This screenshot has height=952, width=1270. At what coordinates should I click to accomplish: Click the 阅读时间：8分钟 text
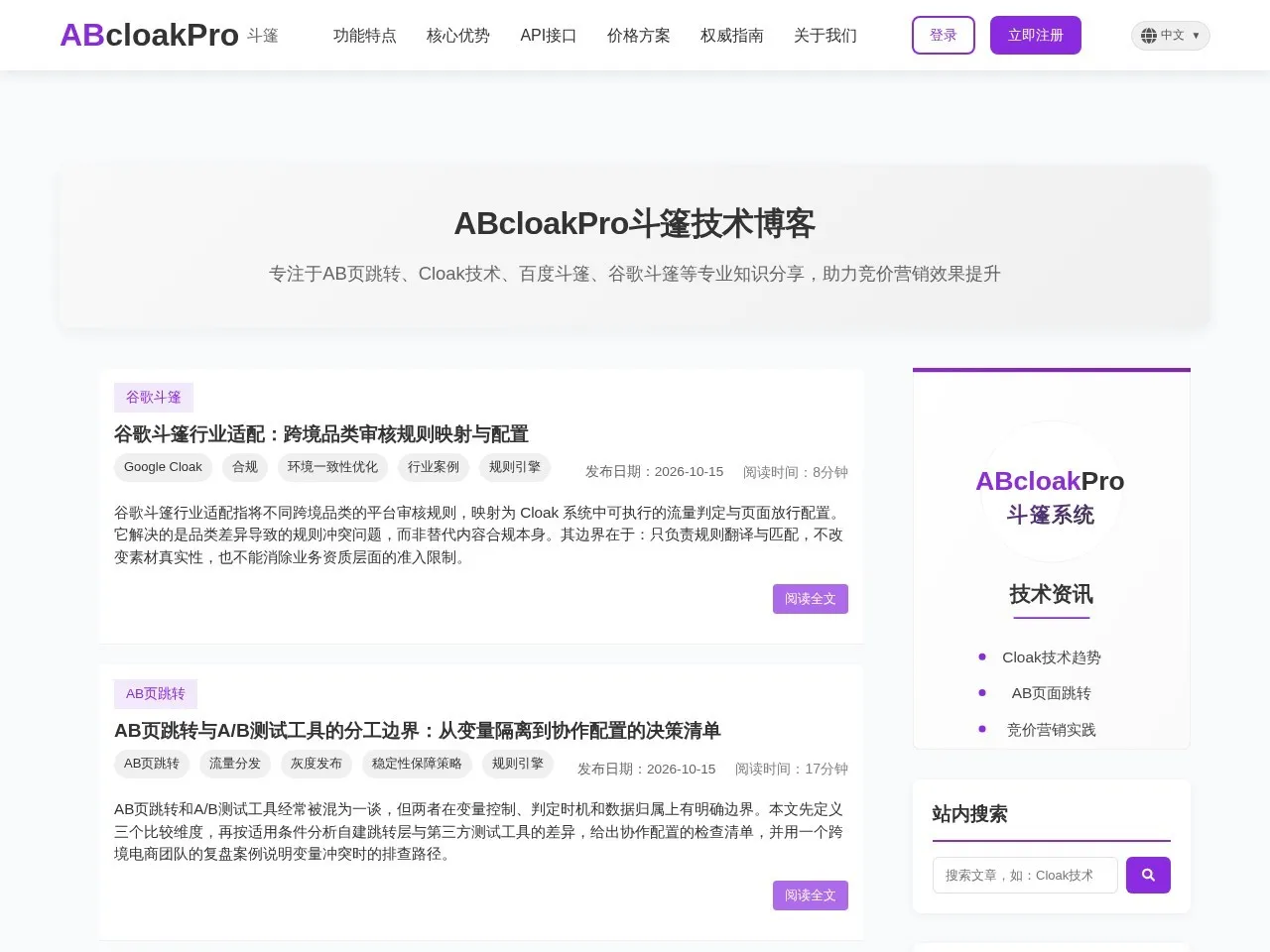click(x=796, y=472)
